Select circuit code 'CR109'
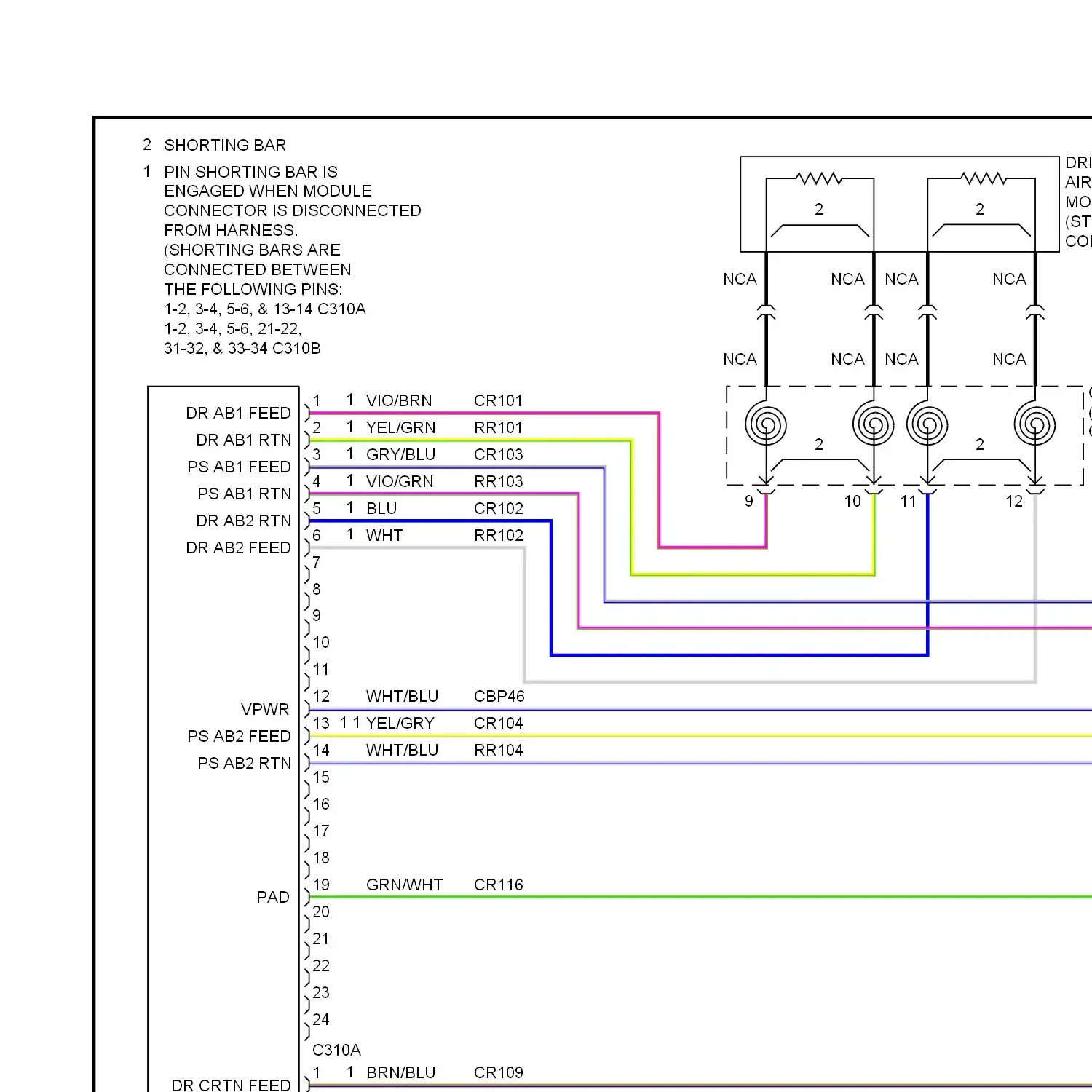This screenshot has width=1092, height=1092. (498, 1072)
